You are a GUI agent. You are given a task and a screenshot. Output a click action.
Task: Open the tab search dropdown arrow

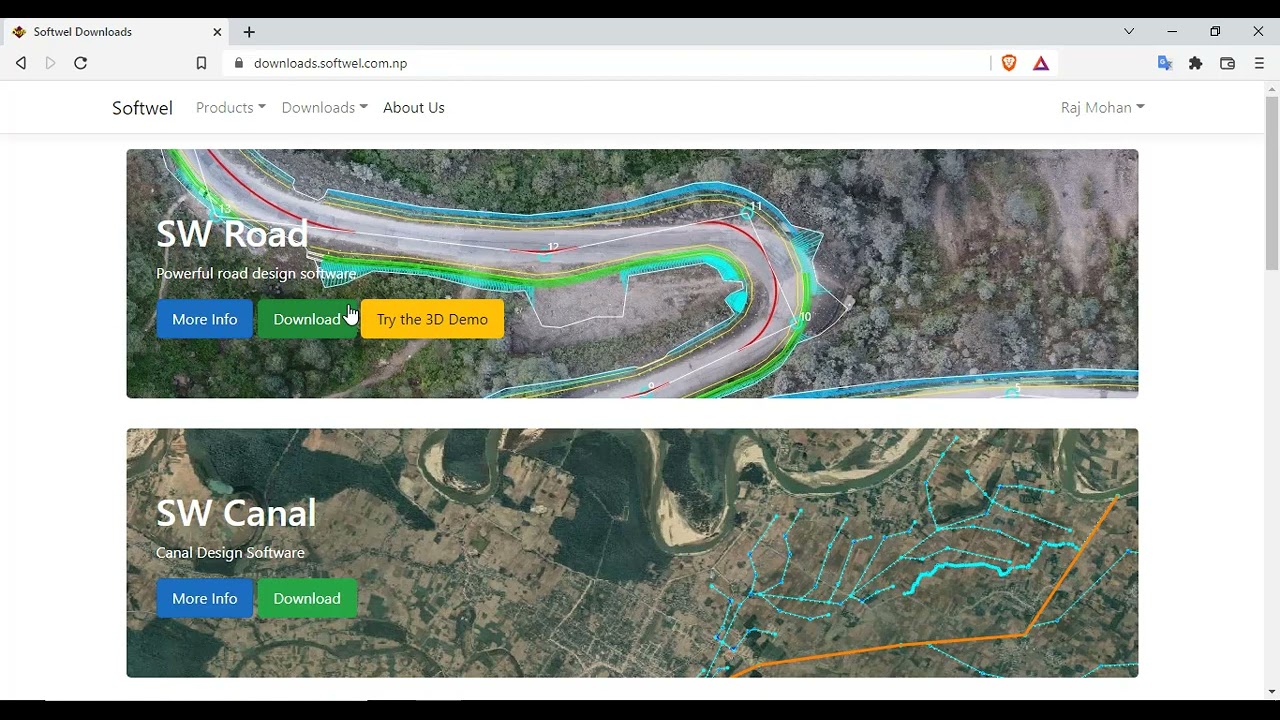coord(1129,32)
